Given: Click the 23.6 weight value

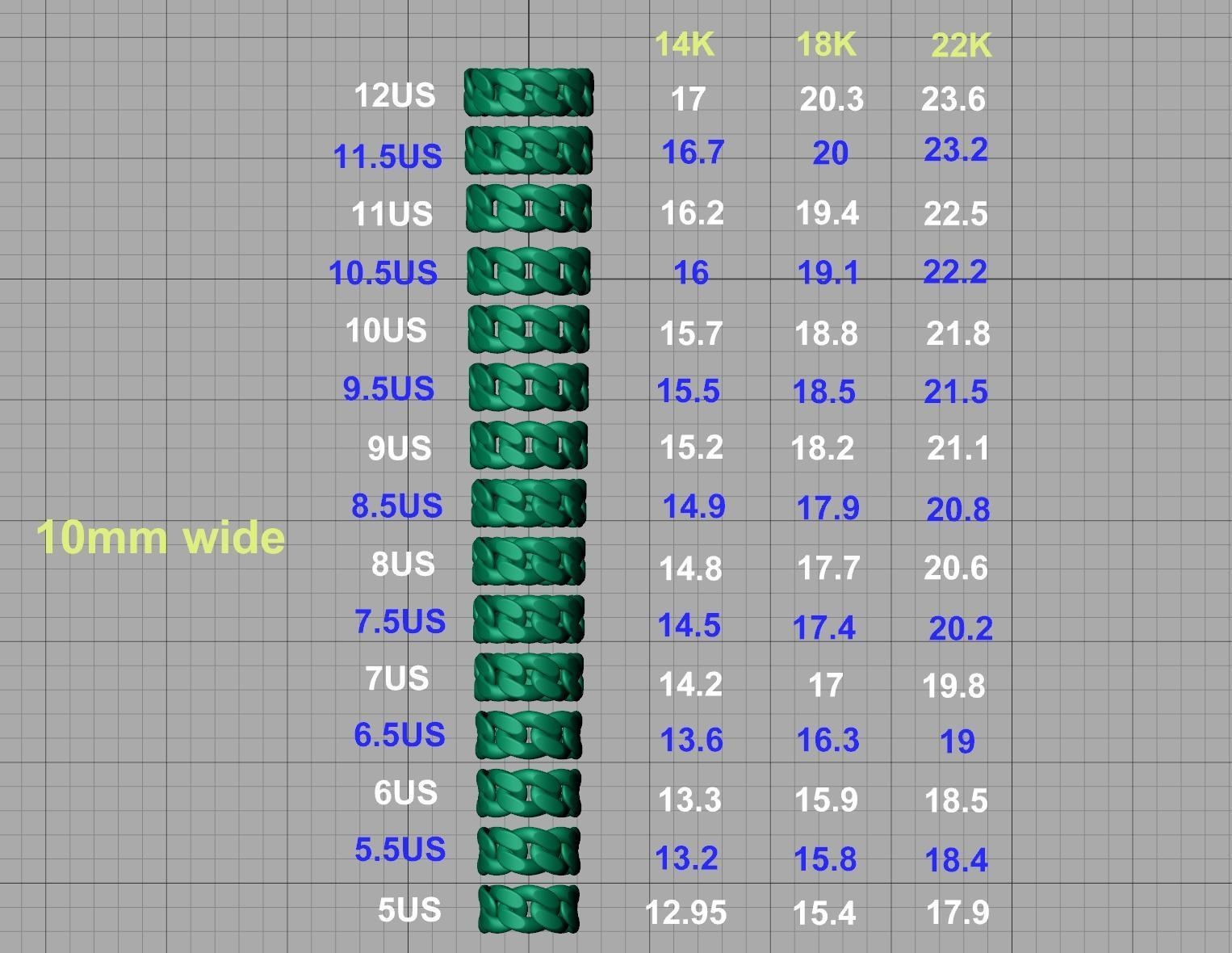Looking at the screenshot, I should point(953,99).
